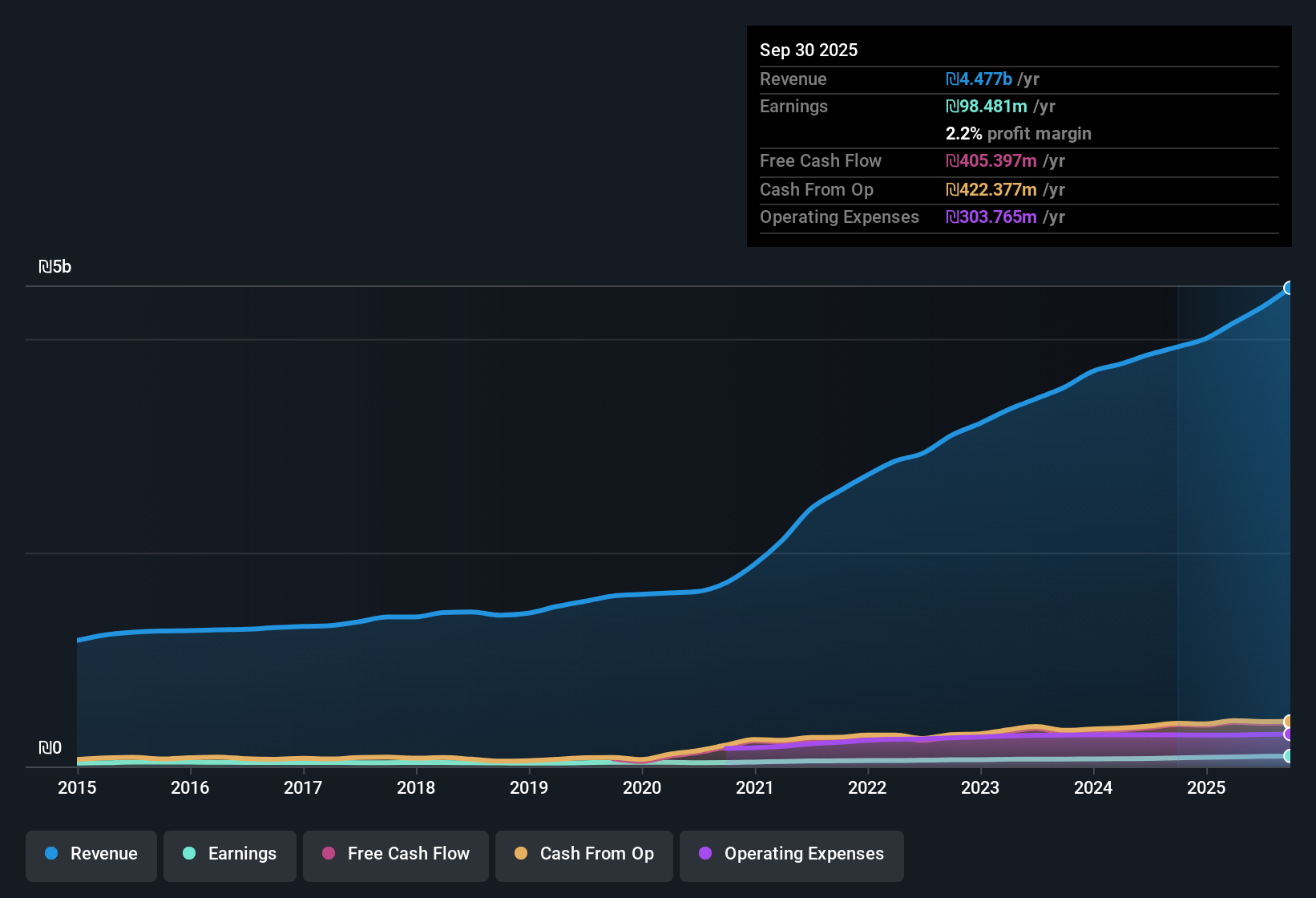
Task: Click the ₪5b label on the y-axis
Action: coord(54,266)
